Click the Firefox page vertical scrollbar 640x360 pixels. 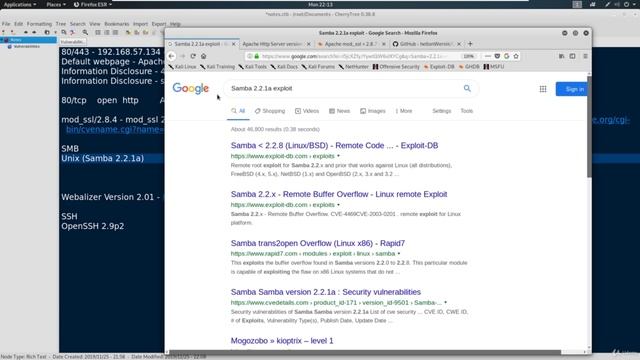pyautogui.click(x=589, y=127)
